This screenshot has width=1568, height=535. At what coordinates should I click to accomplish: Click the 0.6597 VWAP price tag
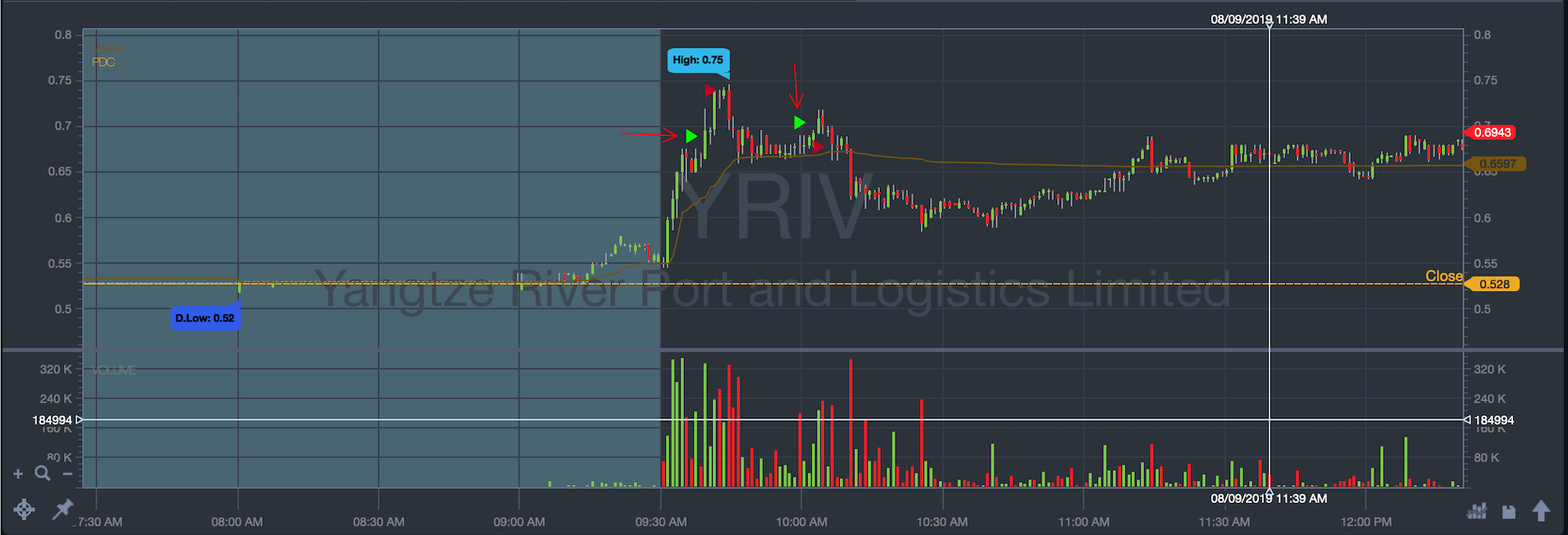point(1497,164)
